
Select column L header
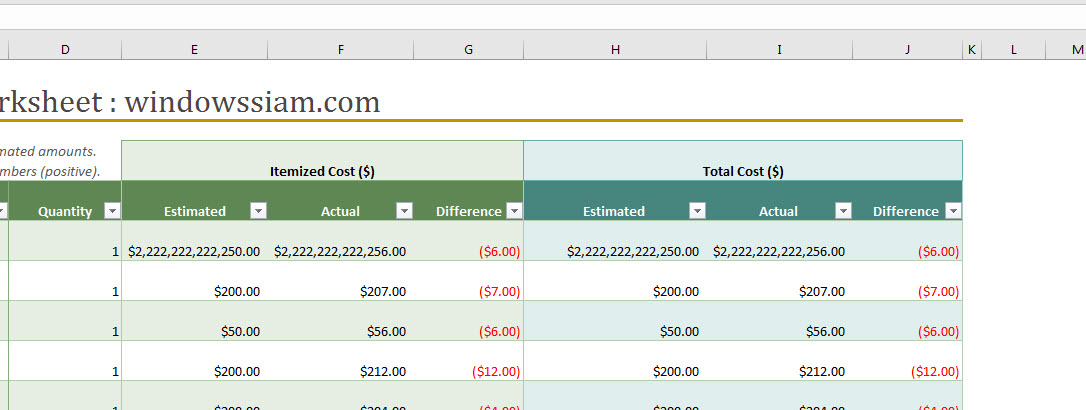1013,50
